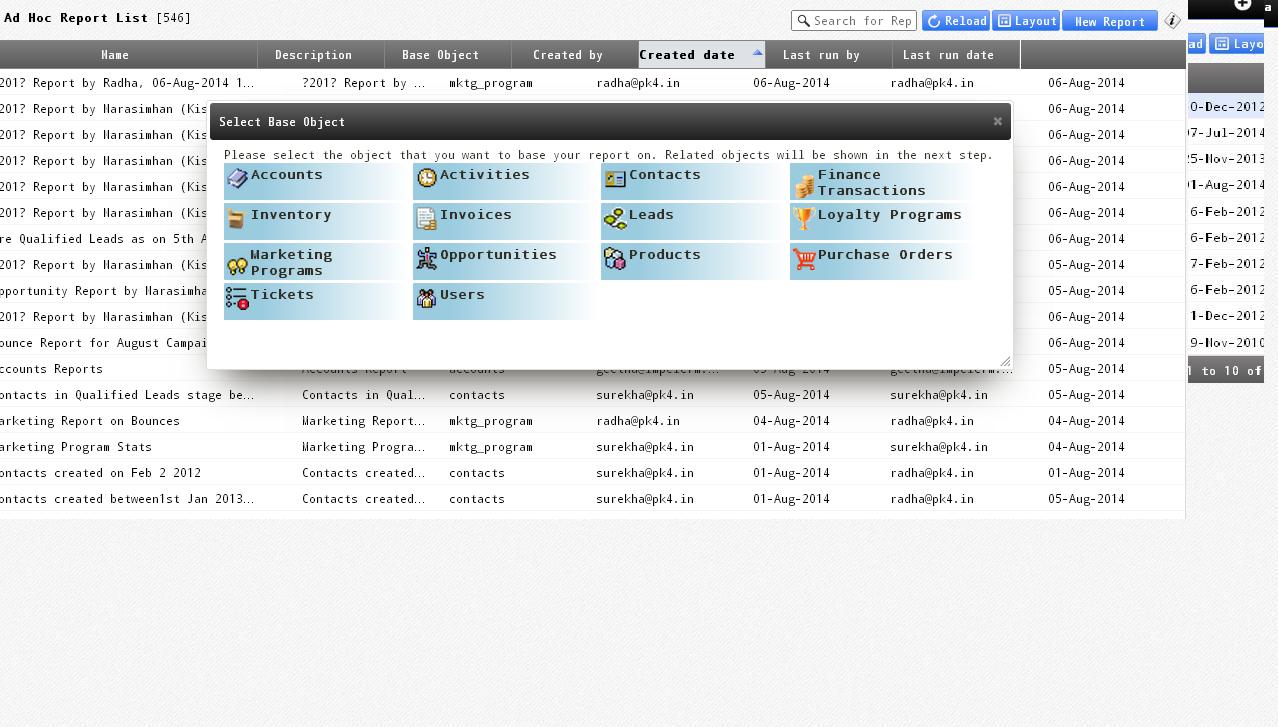Open the info icon beside New Report
Viewport: 1278px width, 727px height.
tap(1172, 21)
